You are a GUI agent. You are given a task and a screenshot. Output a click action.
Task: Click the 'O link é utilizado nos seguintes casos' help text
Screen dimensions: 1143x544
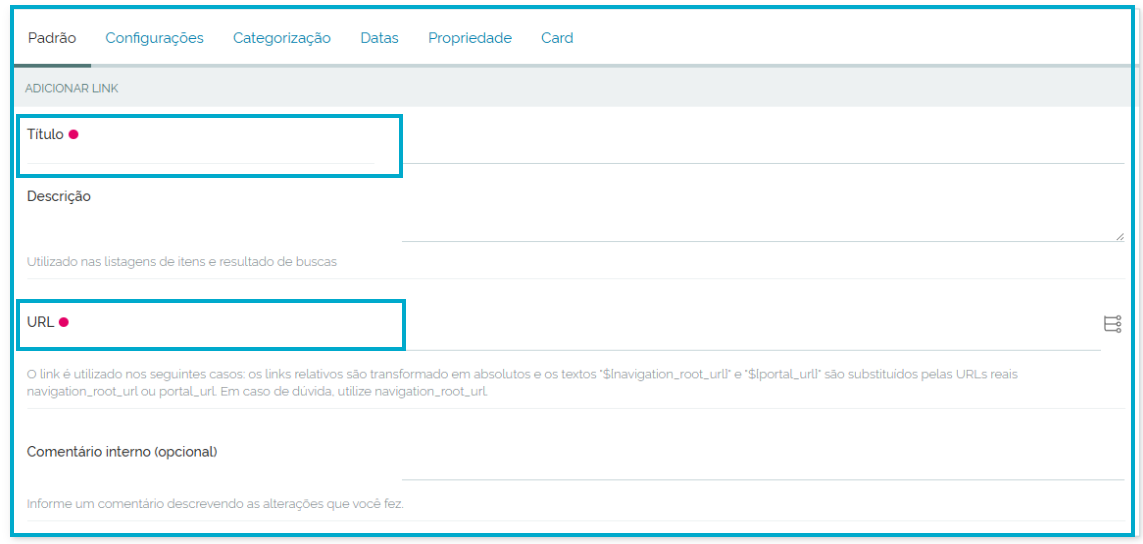[x=522, y=383]
